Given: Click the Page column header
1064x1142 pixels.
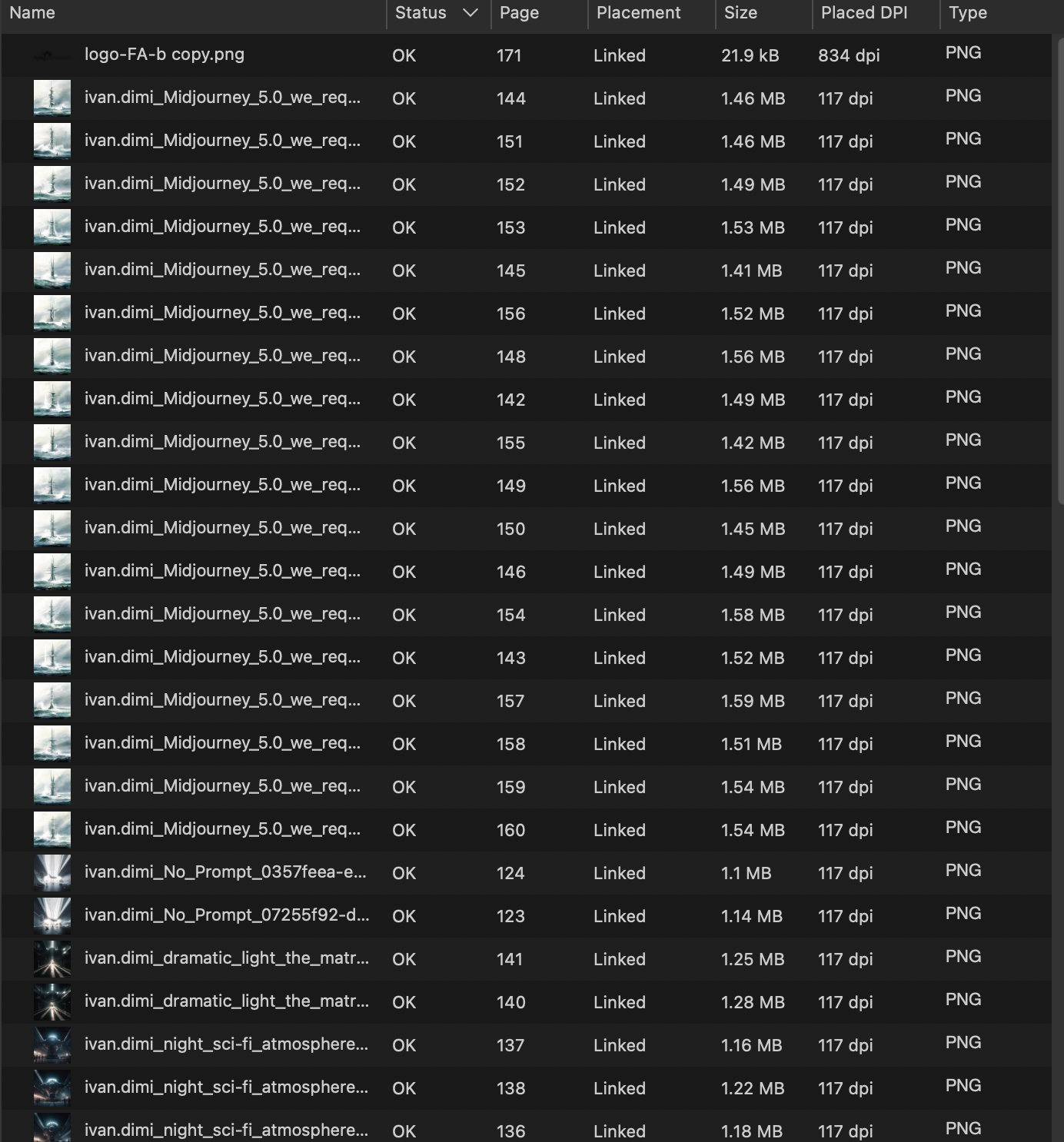Looking at the screenshot, I should (x=519, y=13).
